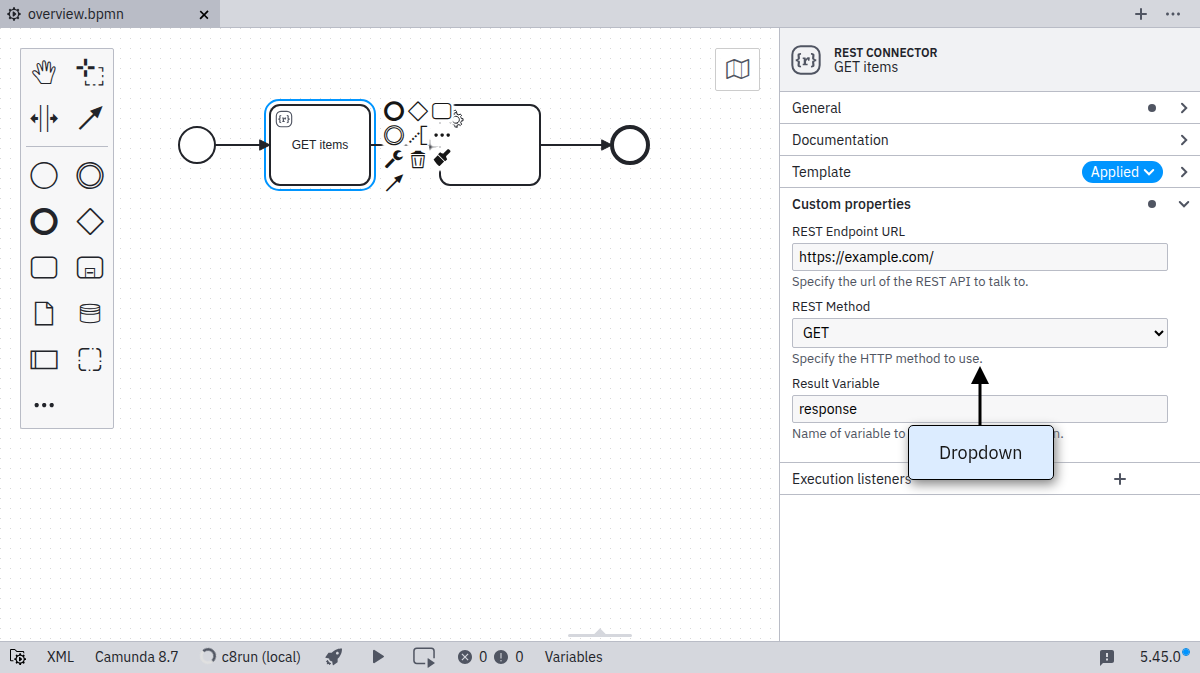1200x673 pixels.
Task: Open the Variables panel
Action: tap(573, 657)
